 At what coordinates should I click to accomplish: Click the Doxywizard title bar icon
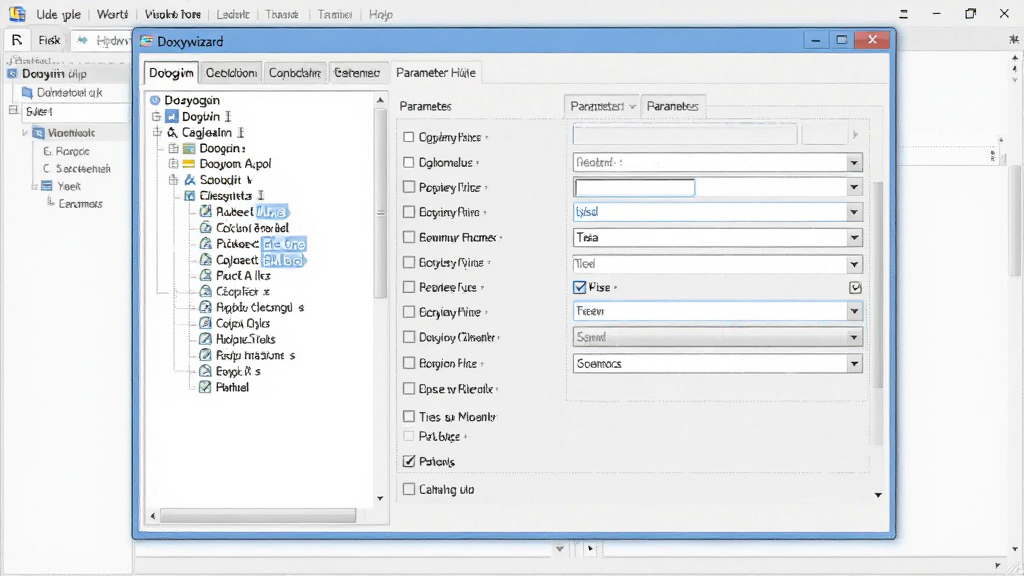pos(147,41)
